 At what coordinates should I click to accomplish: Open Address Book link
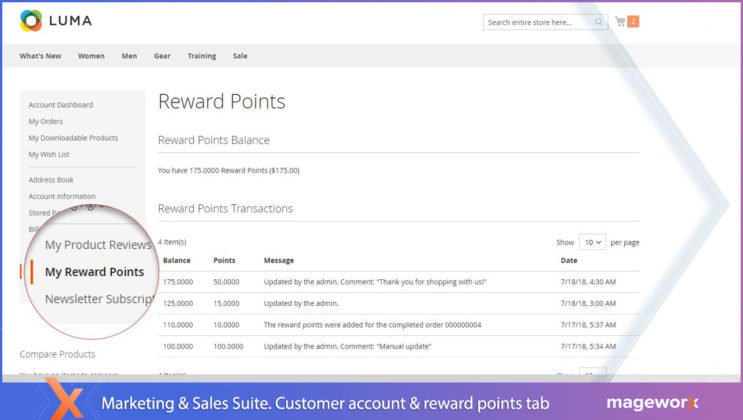51,180
